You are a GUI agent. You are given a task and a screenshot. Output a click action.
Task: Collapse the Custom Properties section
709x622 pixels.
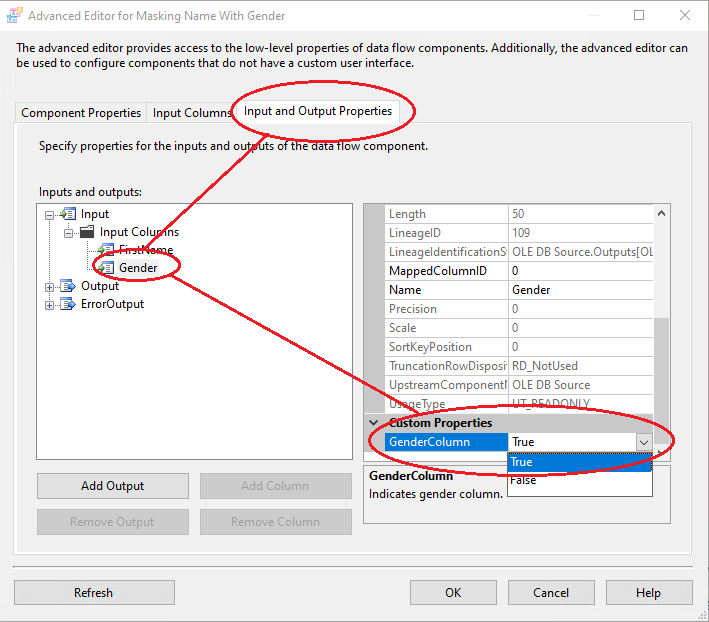point(375,423)
